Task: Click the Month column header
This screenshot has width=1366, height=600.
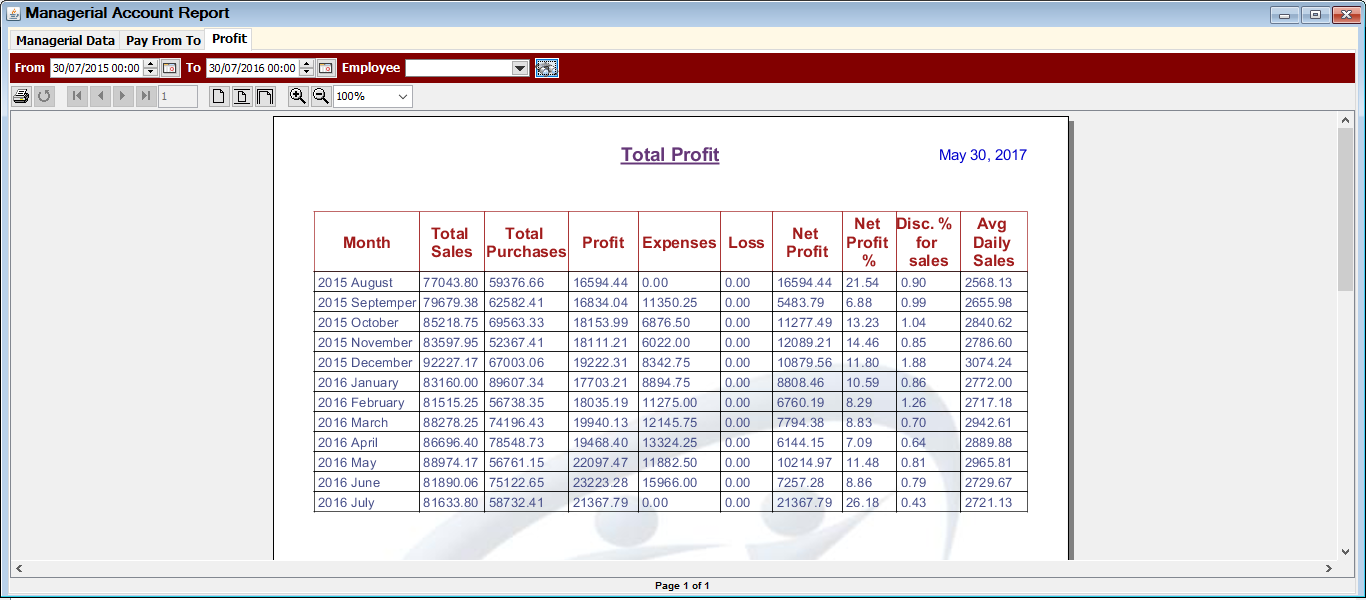Action: point(367,242)
